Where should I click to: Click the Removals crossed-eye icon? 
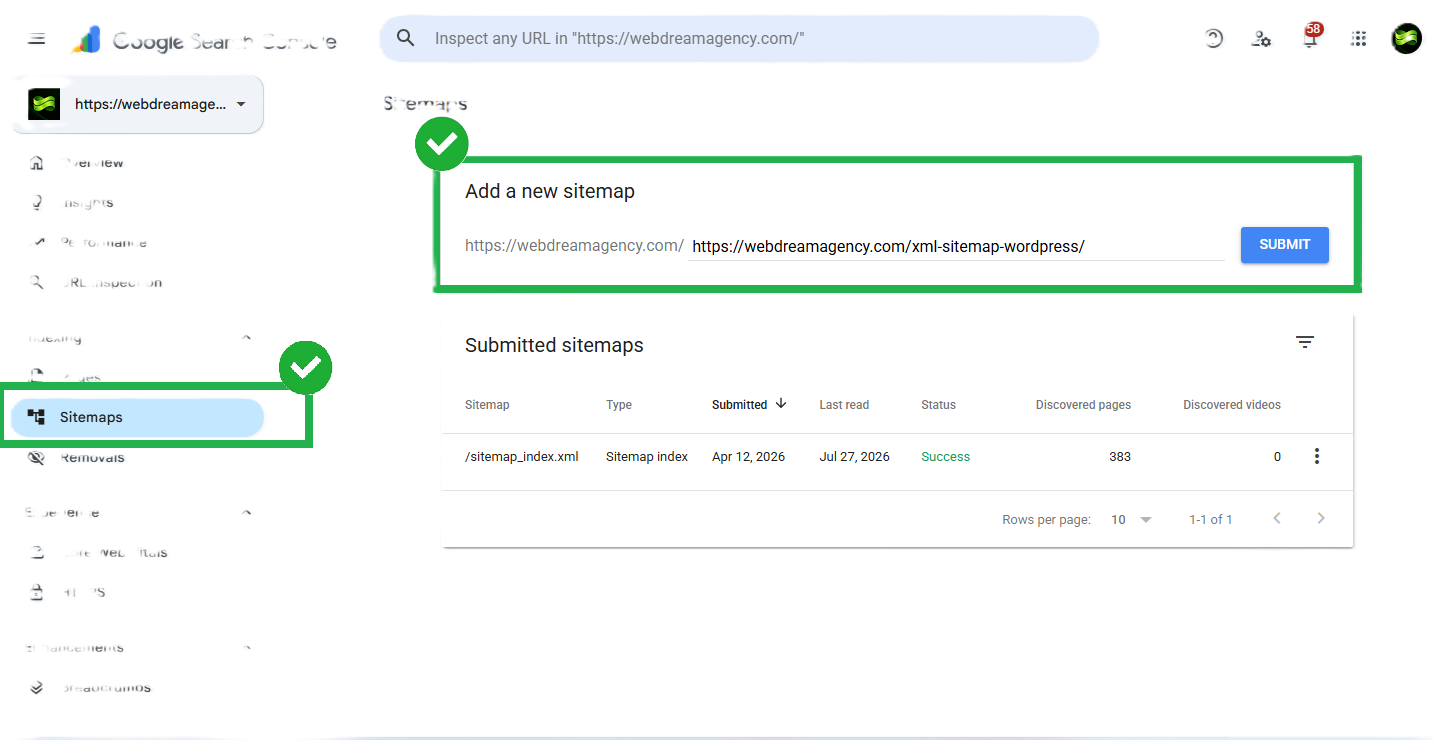pos(37,457)
